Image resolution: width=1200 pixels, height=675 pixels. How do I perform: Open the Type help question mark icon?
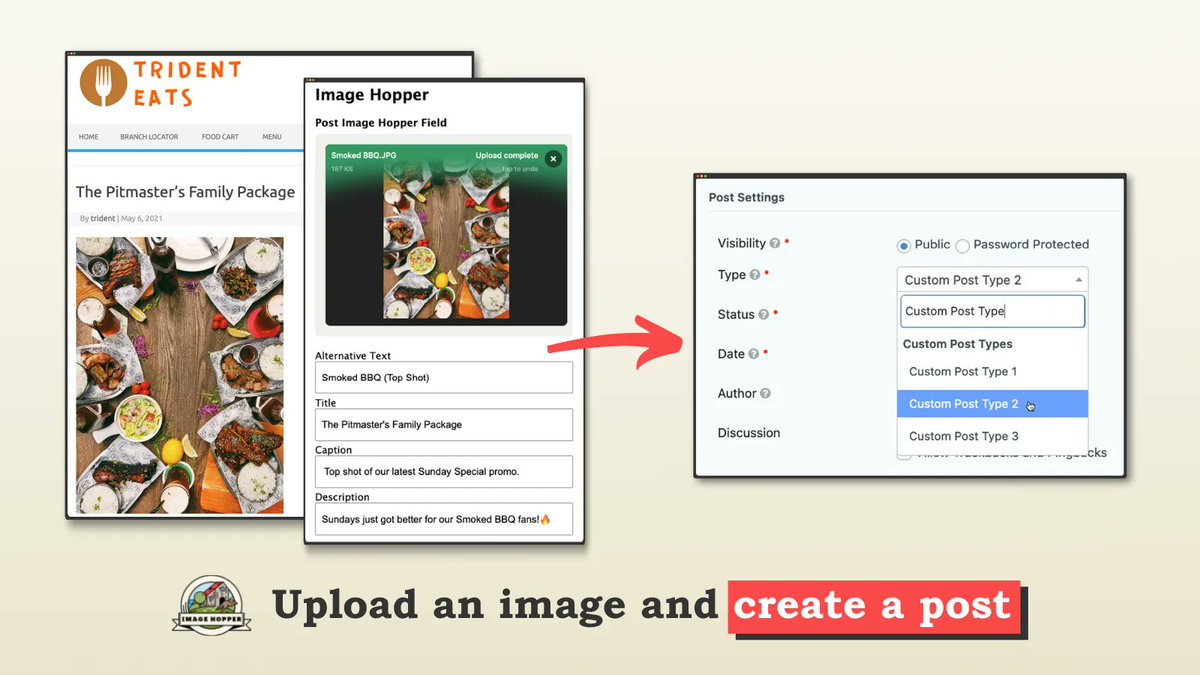(755, 275)
